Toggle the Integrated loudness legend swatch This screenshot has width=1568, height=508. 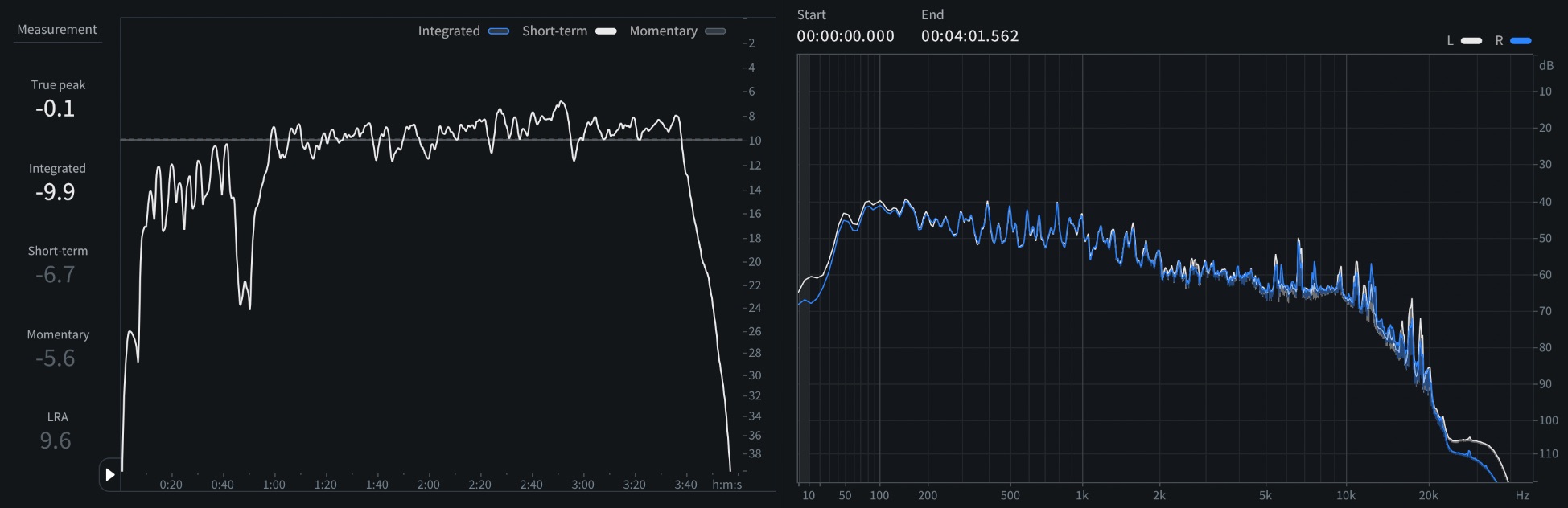pyautogui.click(x=499, y=31)
